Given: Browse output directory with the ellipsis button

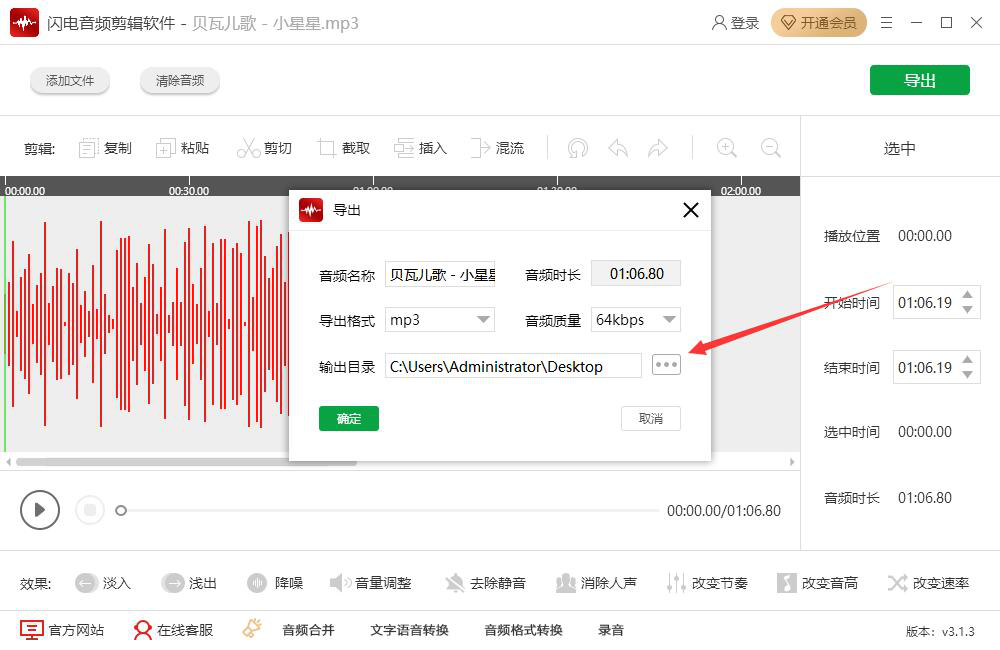Looking at the screenshot, I should pyautogui.click(x=666, y=365).
